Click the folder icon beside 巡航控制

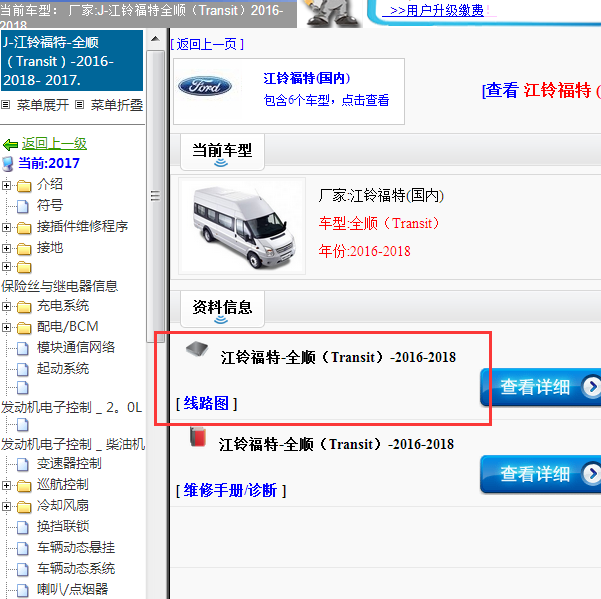(24, 486)
